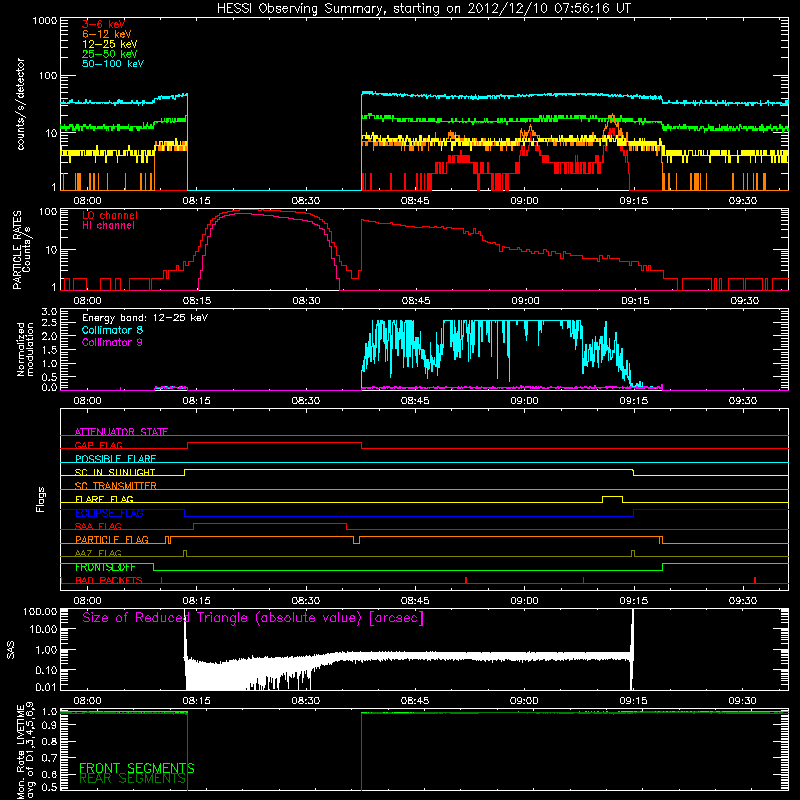Click the SAA FLAG label

[x=98, y=526]
